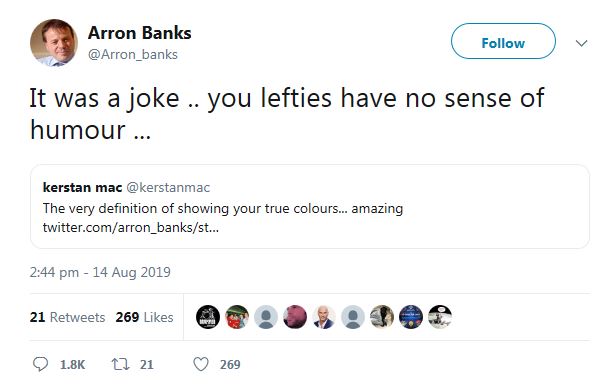This screenshot has height=387, width=615.
Task: Open the quoted kerstan mac tweet
Action: point(310,207)
